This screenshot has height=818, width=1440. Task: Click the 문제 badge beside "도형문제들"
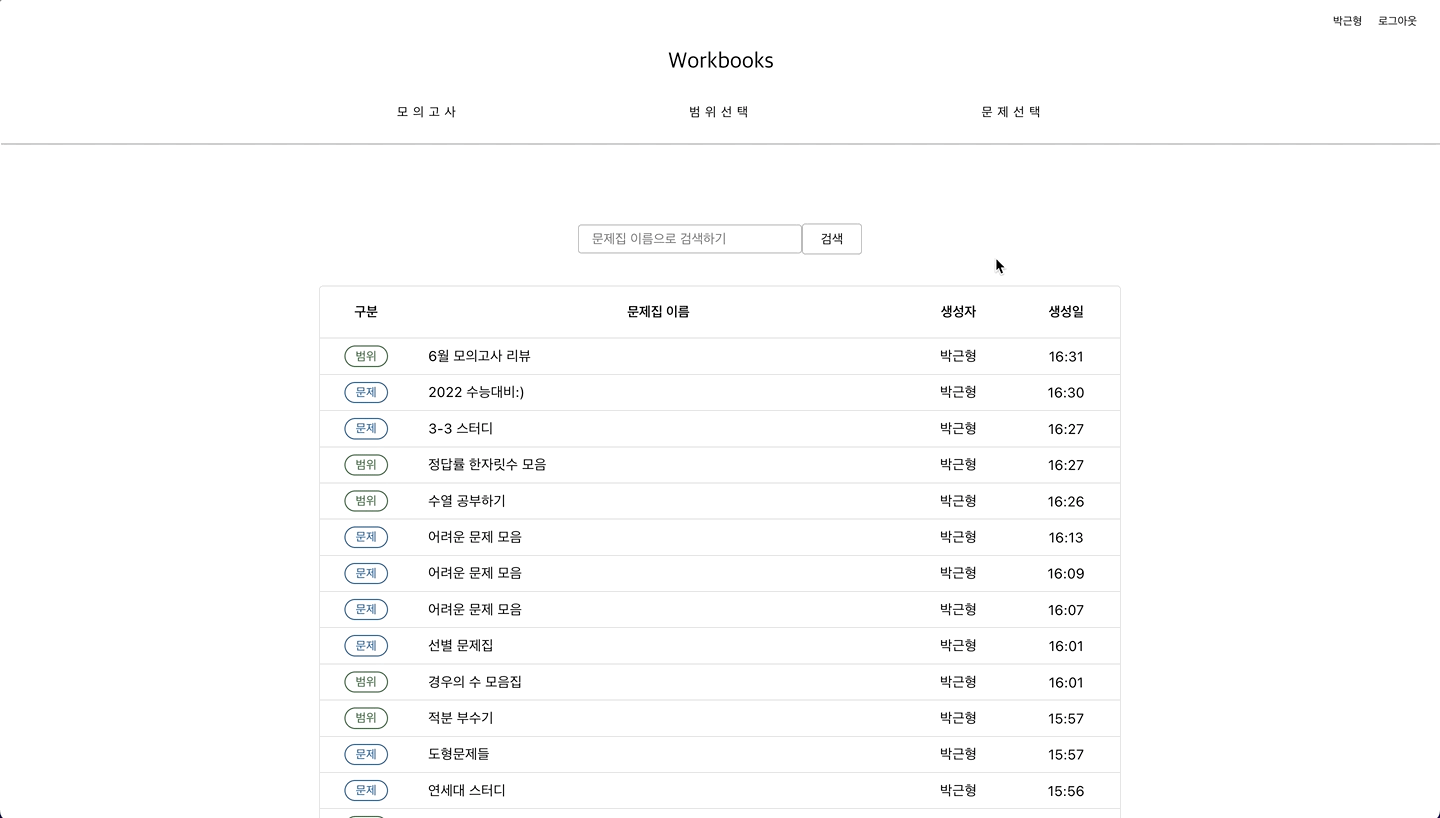coord(366,754)
